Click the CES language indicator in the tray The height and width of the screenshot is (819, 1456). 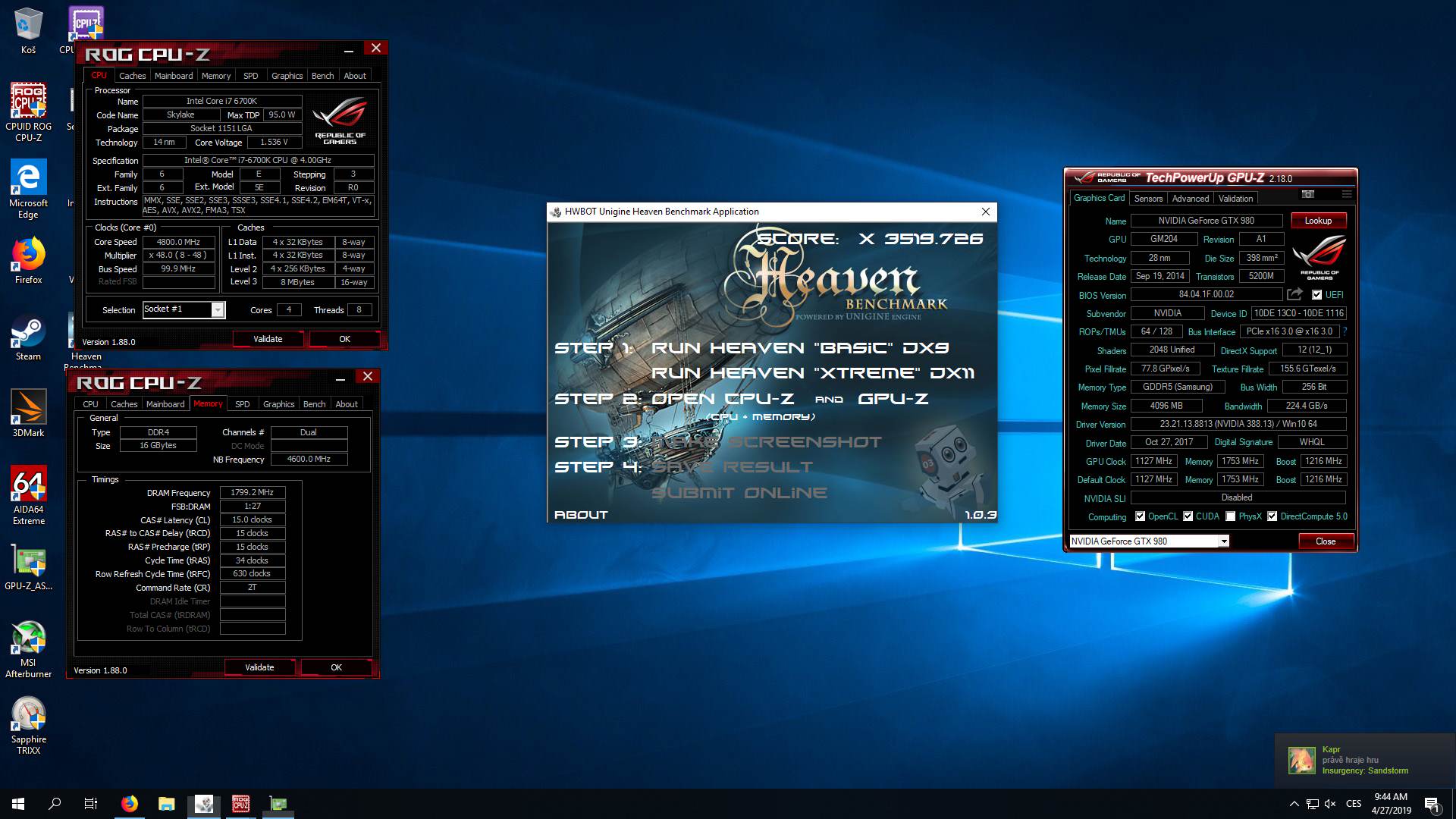(1354, 804)
